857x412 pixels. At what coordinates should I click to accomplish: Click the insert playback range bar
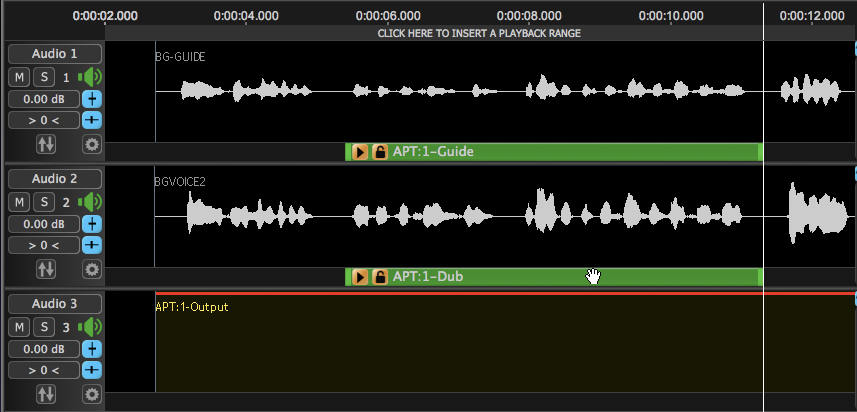[x=478, y=33]
